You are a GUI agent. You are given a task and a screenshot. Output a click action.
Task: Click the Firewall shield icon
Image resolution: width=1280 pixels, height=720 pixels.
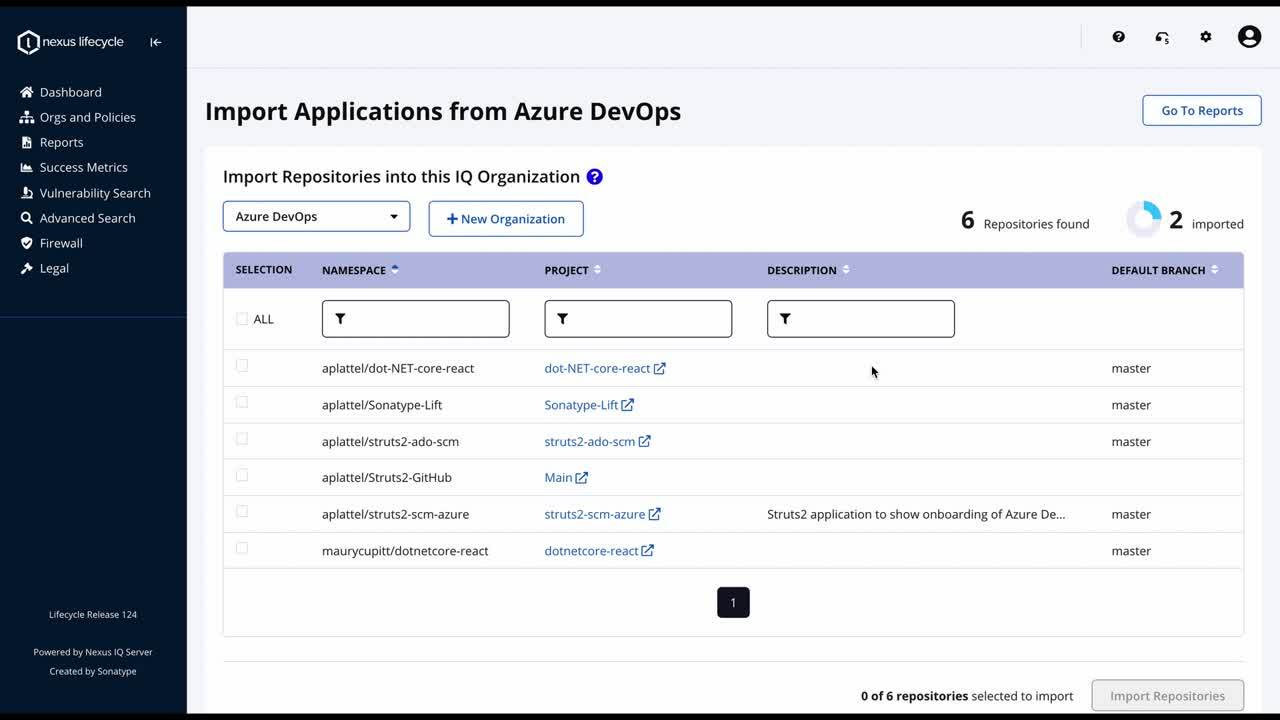coord(27,243)
